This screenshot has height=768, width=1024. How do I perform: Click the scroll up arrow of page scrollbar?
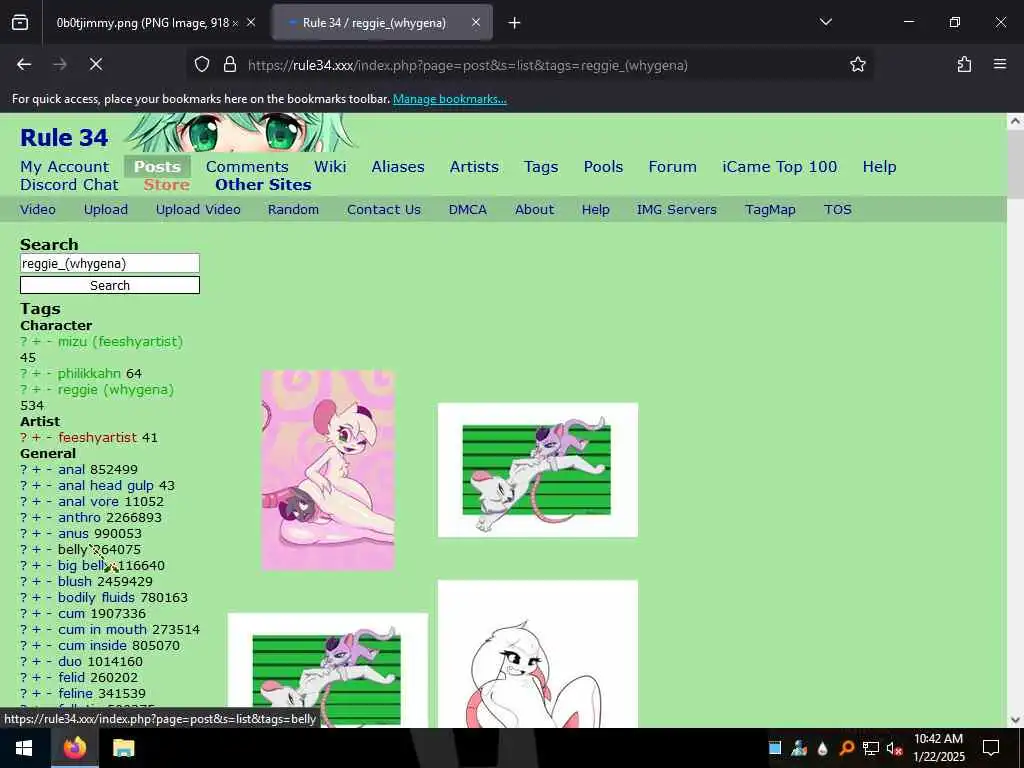(1015, 121)
